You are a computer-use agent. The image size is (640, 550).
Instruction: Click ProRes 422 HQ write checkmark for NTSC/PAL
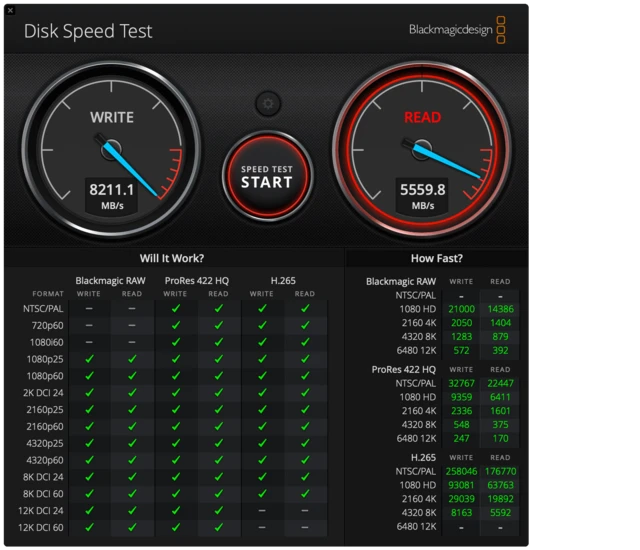point(176,309)
